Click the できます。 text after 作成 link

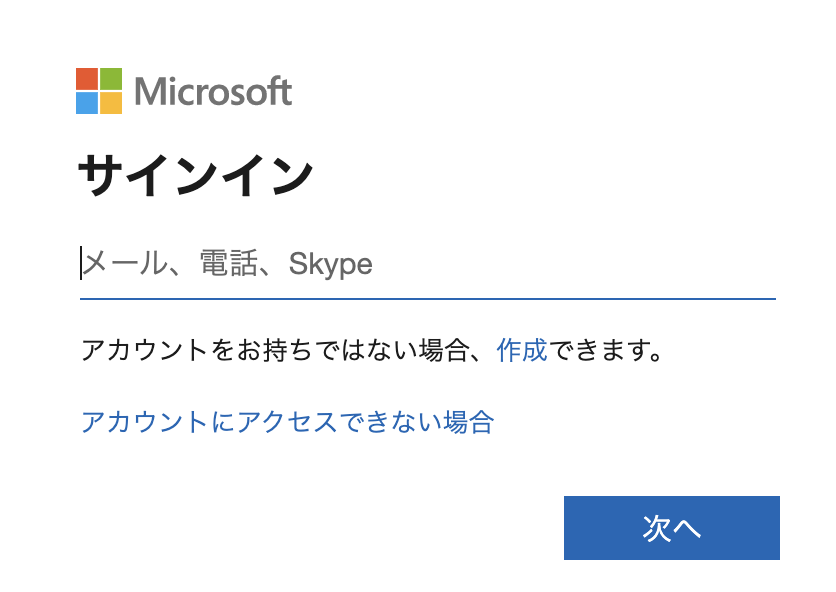point(606,351)
